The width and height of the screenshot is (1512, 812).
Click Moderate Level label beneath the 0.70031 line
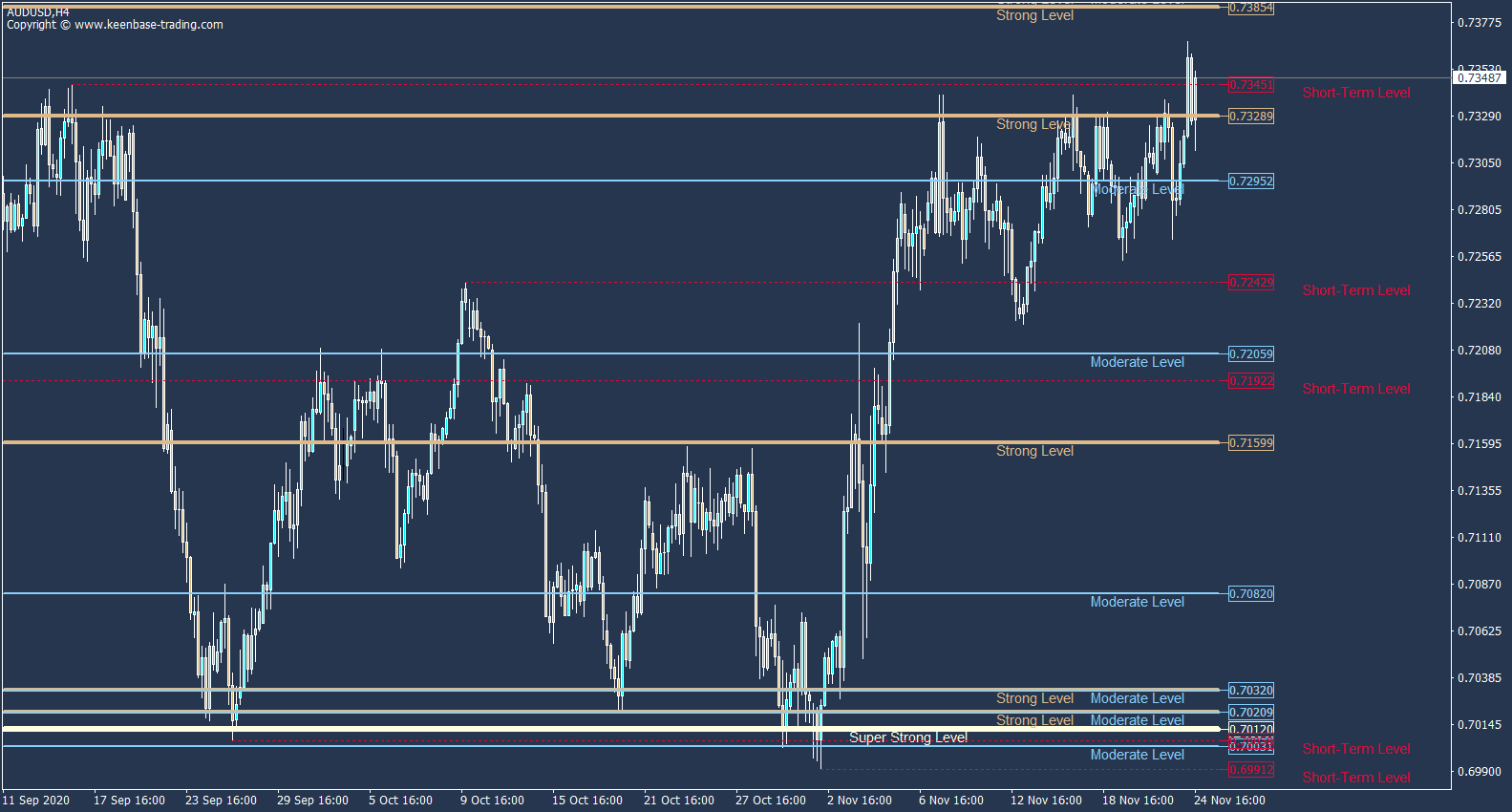(x=1137, y=755)
